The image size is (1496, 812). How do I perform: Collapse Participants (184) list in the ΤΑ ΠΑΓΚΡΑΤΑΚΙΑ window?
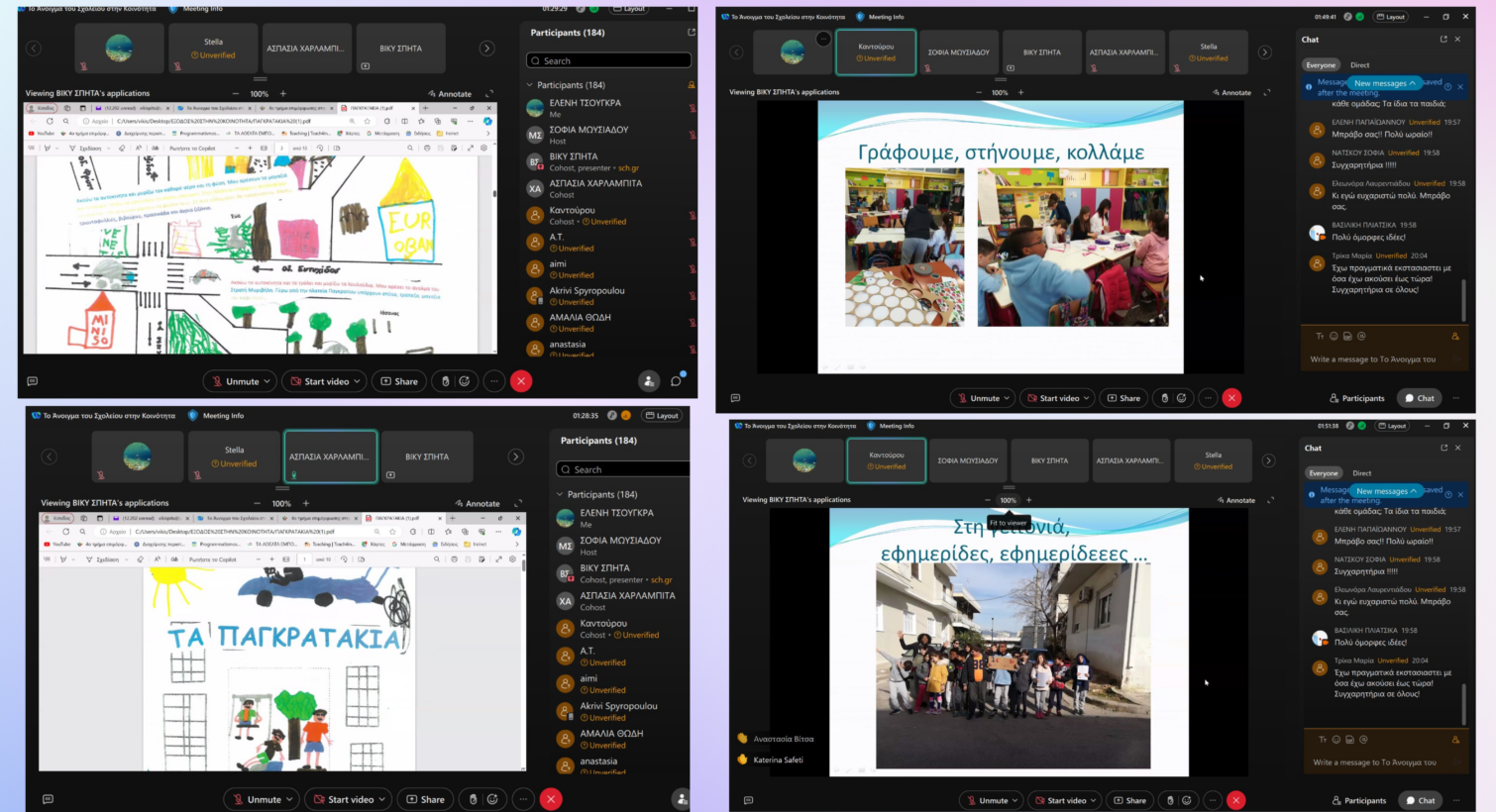[560, 494]
